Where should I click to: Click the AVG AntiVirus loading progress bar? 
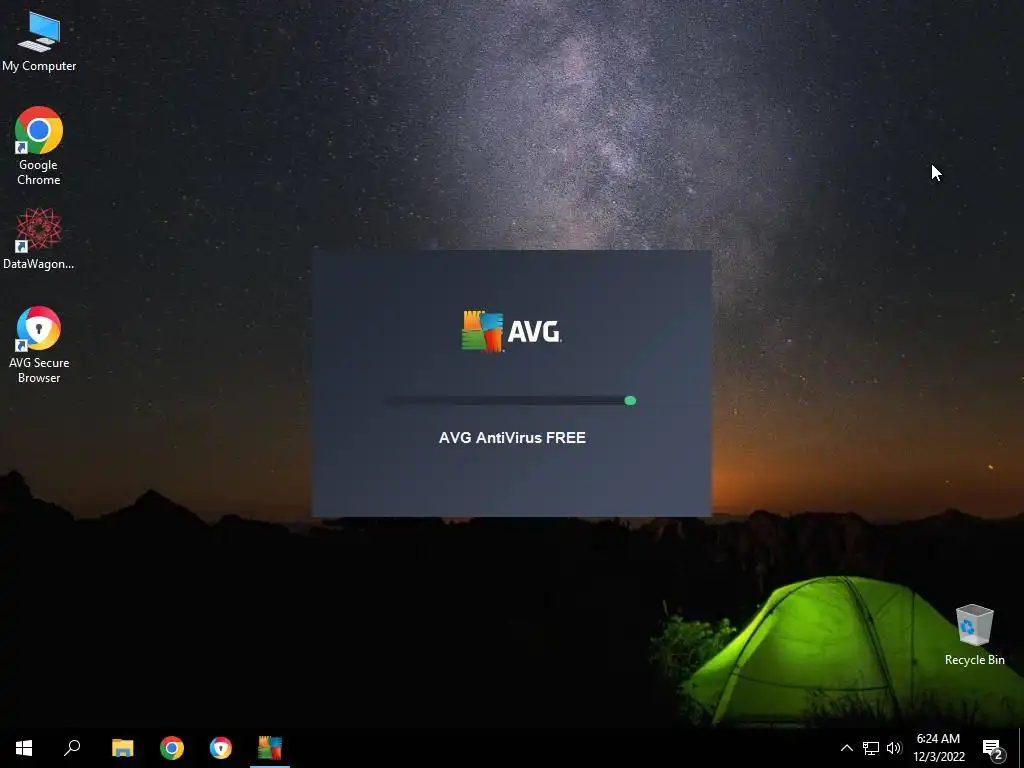point(510,400)
